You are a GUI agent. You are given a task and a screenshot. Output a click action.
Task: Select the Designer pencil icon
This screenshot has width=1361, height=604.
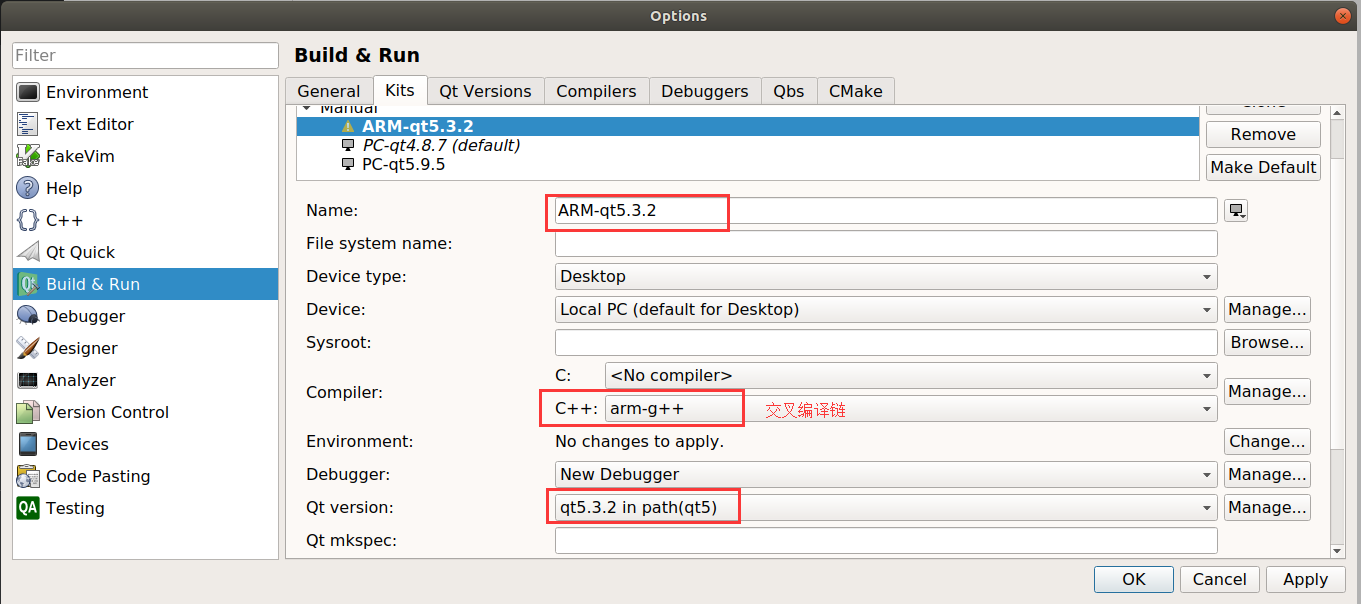[28, 348]
